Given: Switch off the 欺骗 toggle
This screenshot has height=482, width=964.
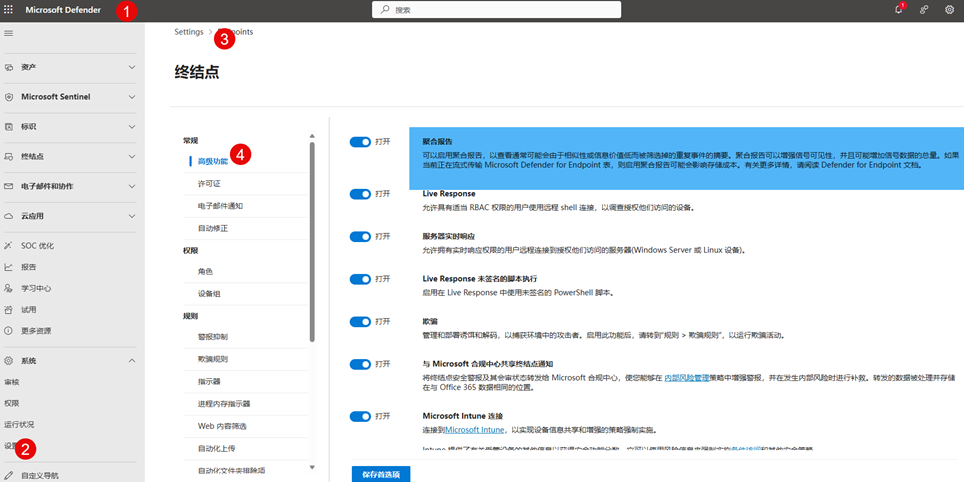Looking at the screenshot, I should point(360,322).
